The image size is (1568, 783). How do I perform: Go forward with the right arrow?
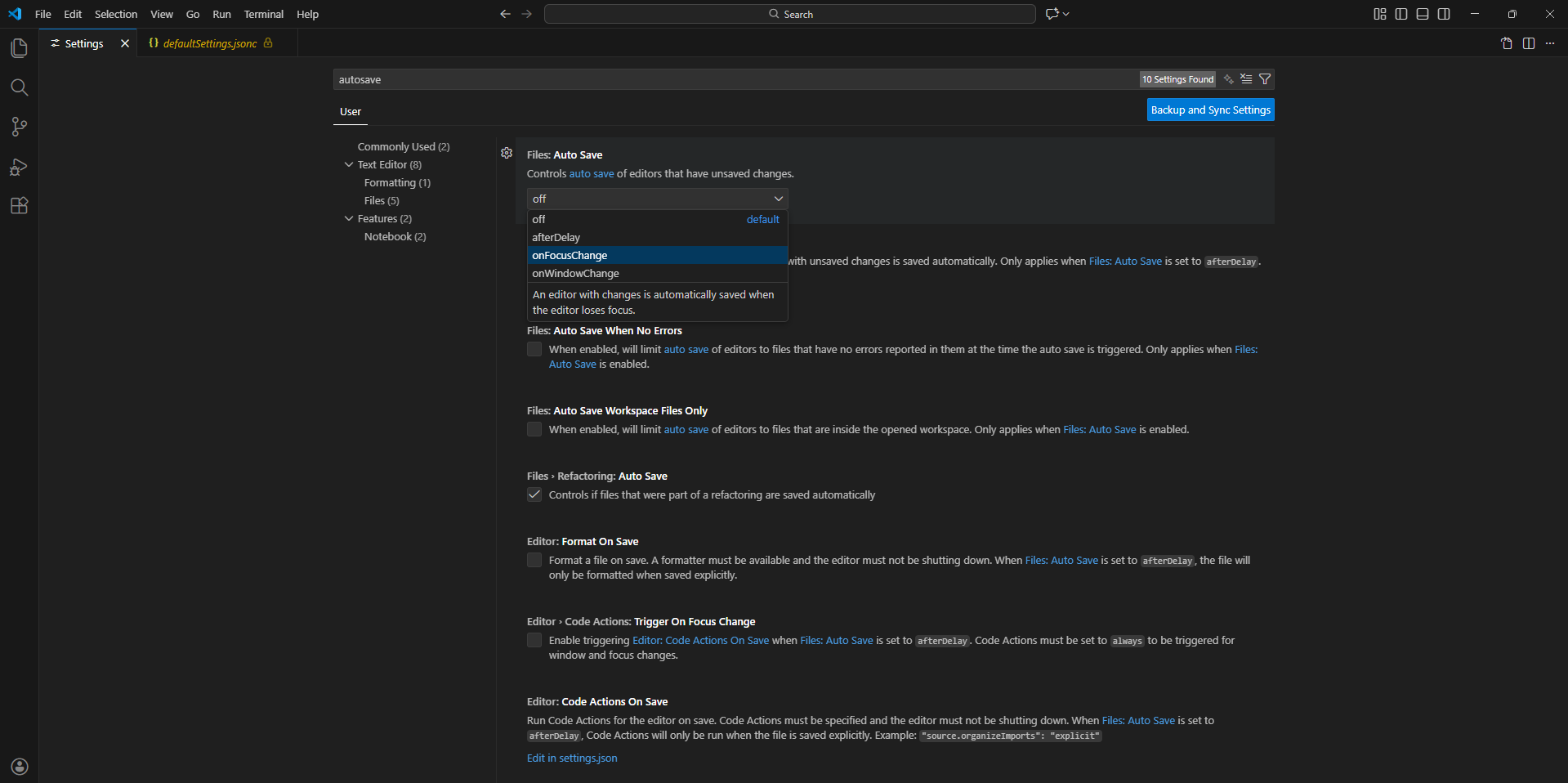[x=526, y=14]
